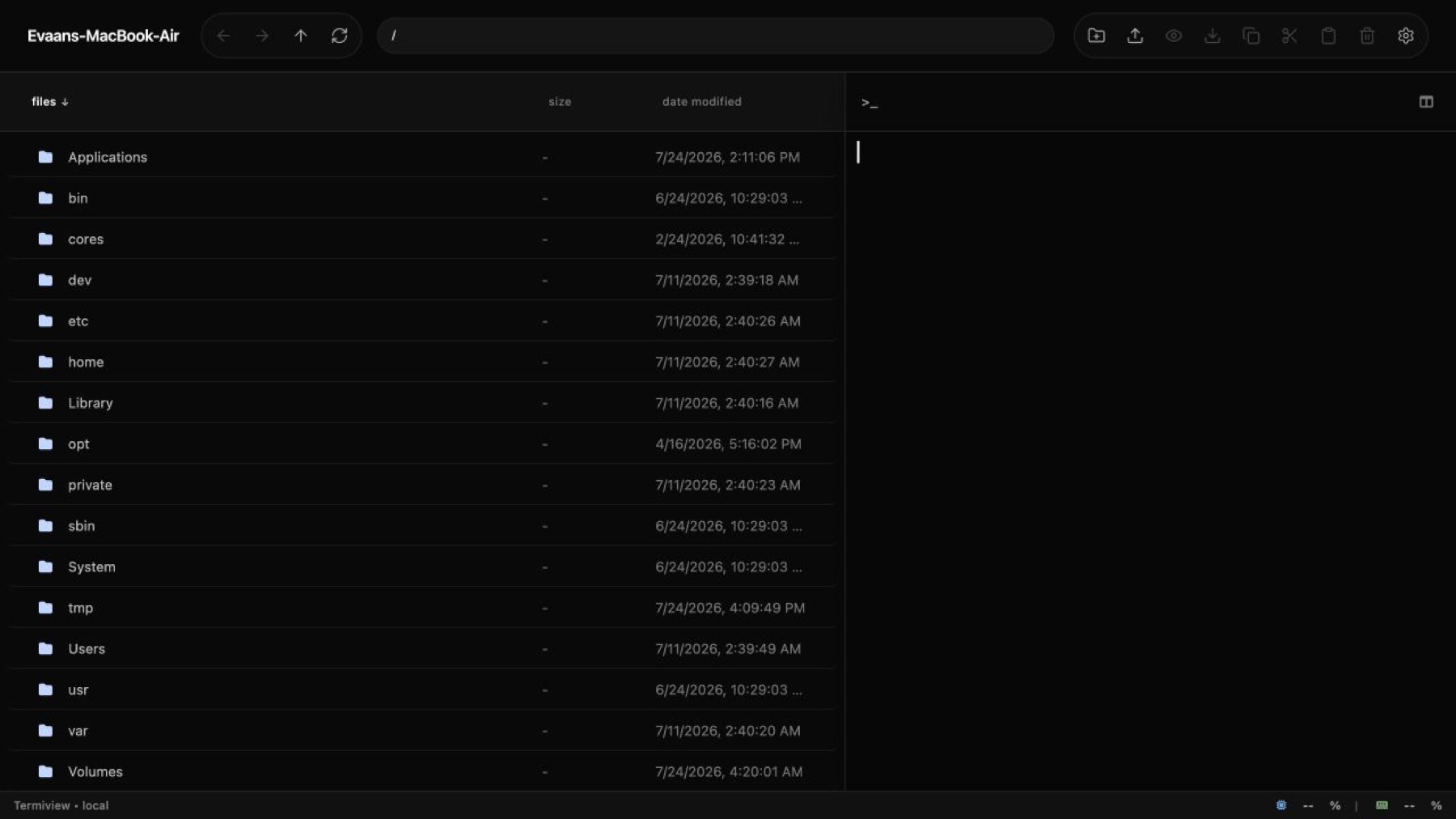Click folder icon next to Applications
The height and width of the screenshot is (819, 1456).
pos(45,157)
